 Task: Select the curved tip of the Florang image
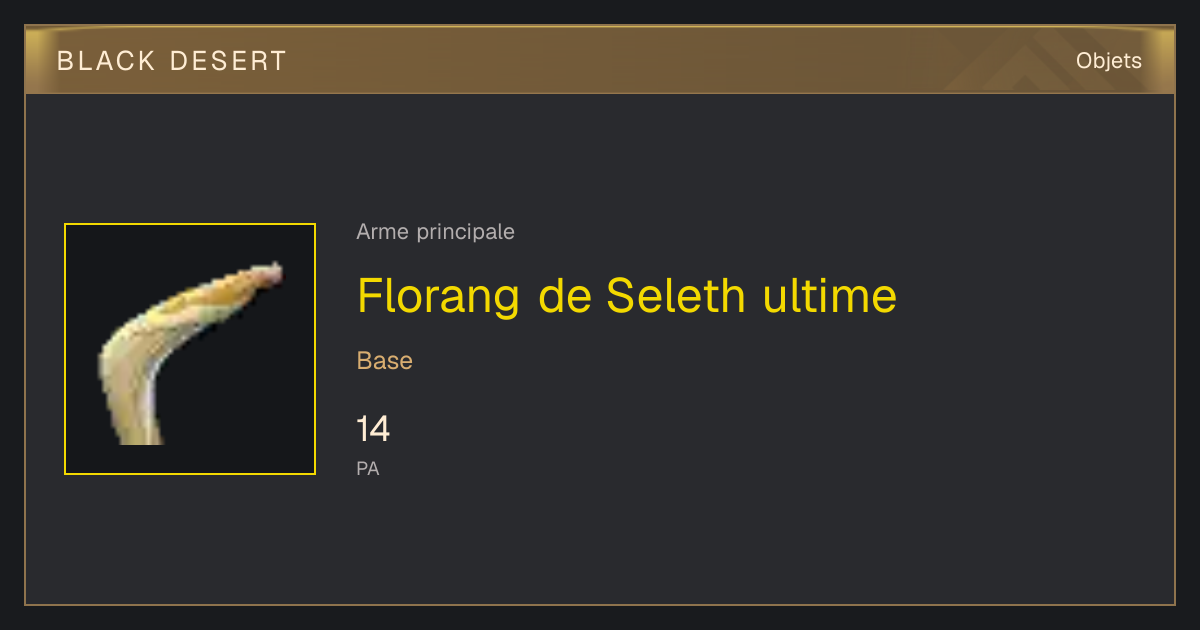tap(262, 278)
